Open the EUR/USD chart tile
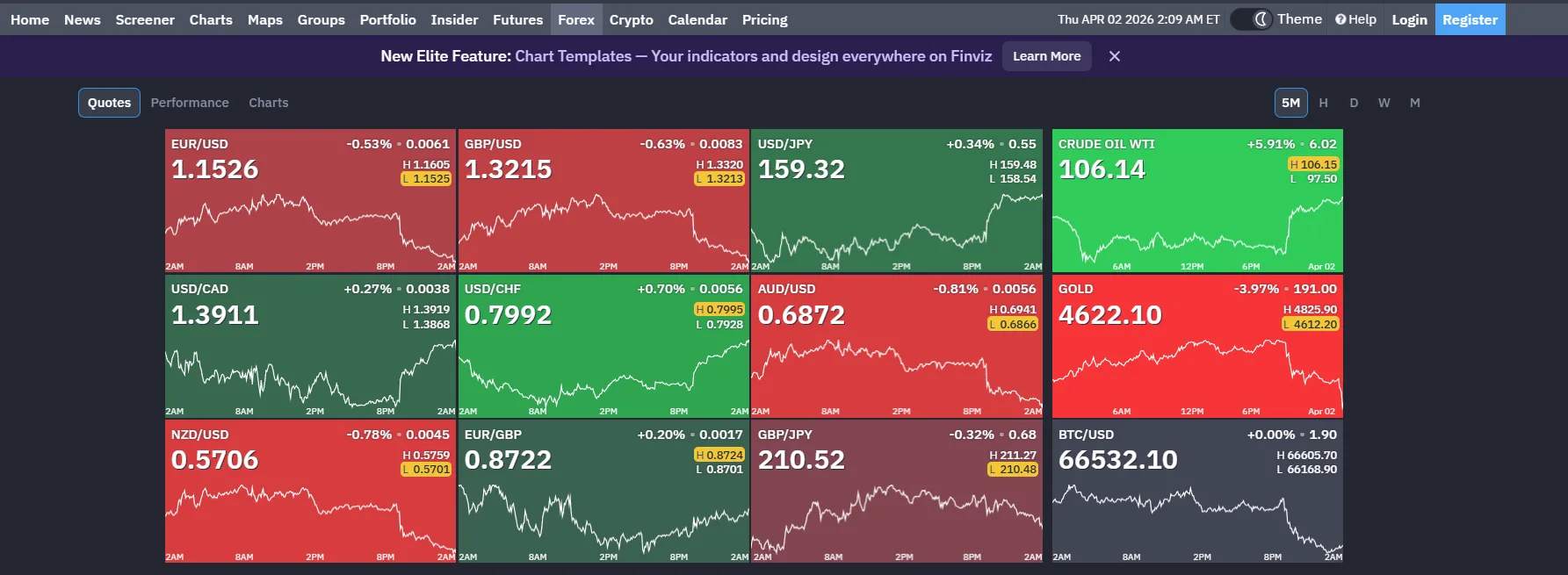This screenshot has width=1568, height=575. click(309, 202)
